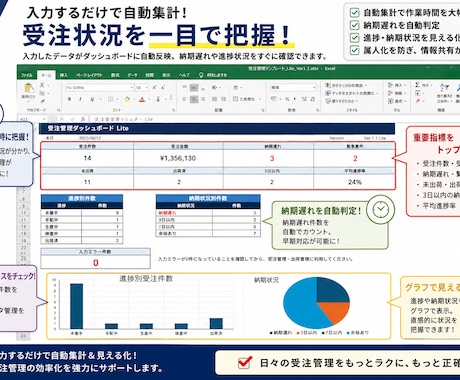
Task: Open the Clipboard group dialog launcher
Action: click(x=58, y=110)
